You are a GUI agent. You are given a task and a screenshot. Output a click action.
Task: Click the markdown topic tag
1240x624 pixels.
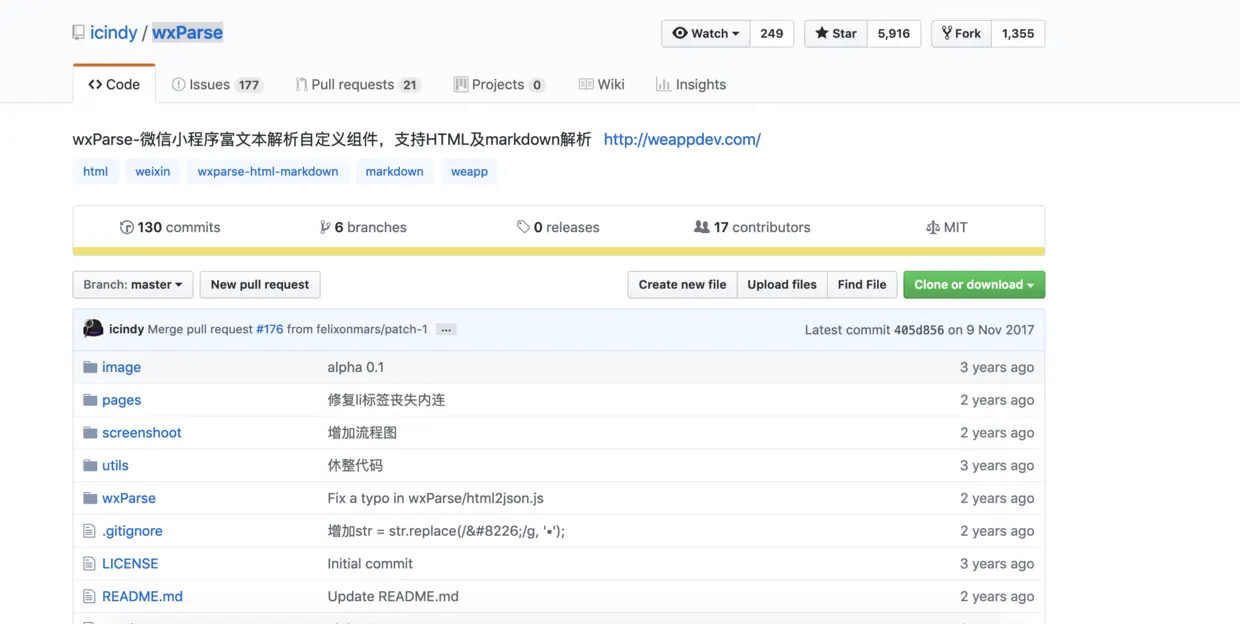click(394, 172)
